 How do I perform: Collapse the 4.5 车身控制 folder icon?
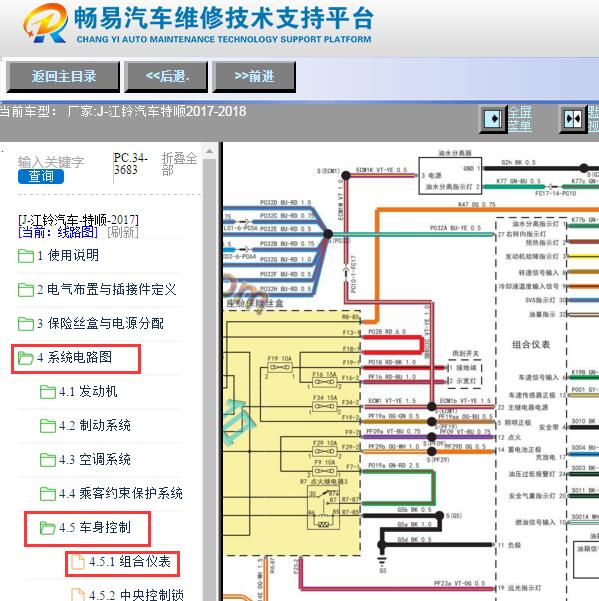coord(48,528)
